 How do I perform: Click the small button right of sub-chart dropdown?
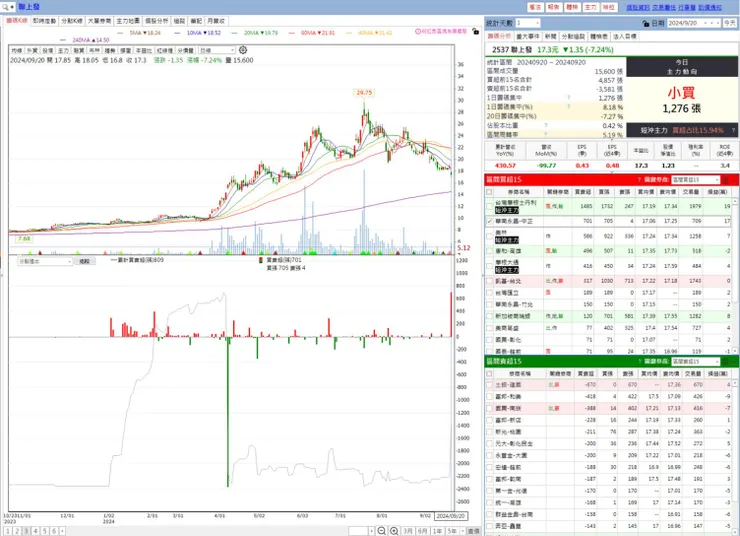click(84, 261)
